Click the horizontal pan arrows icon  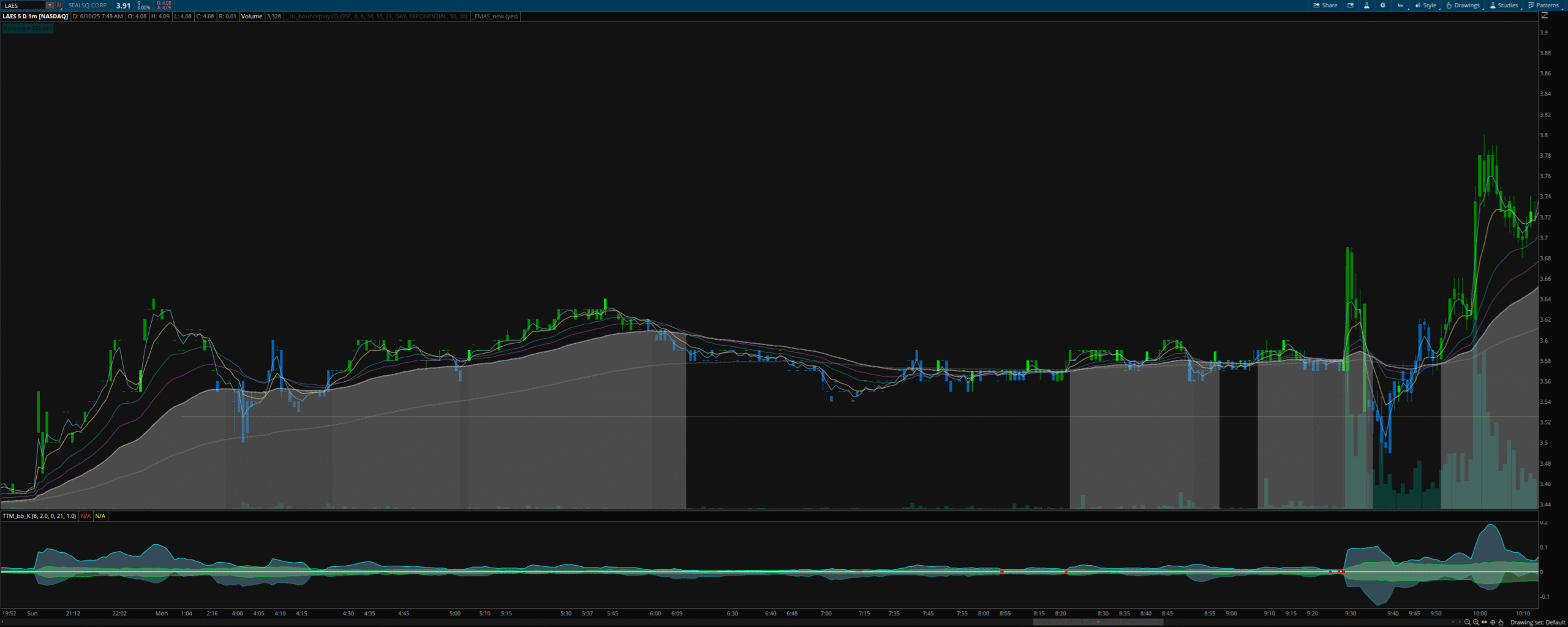coord(1484,622)
